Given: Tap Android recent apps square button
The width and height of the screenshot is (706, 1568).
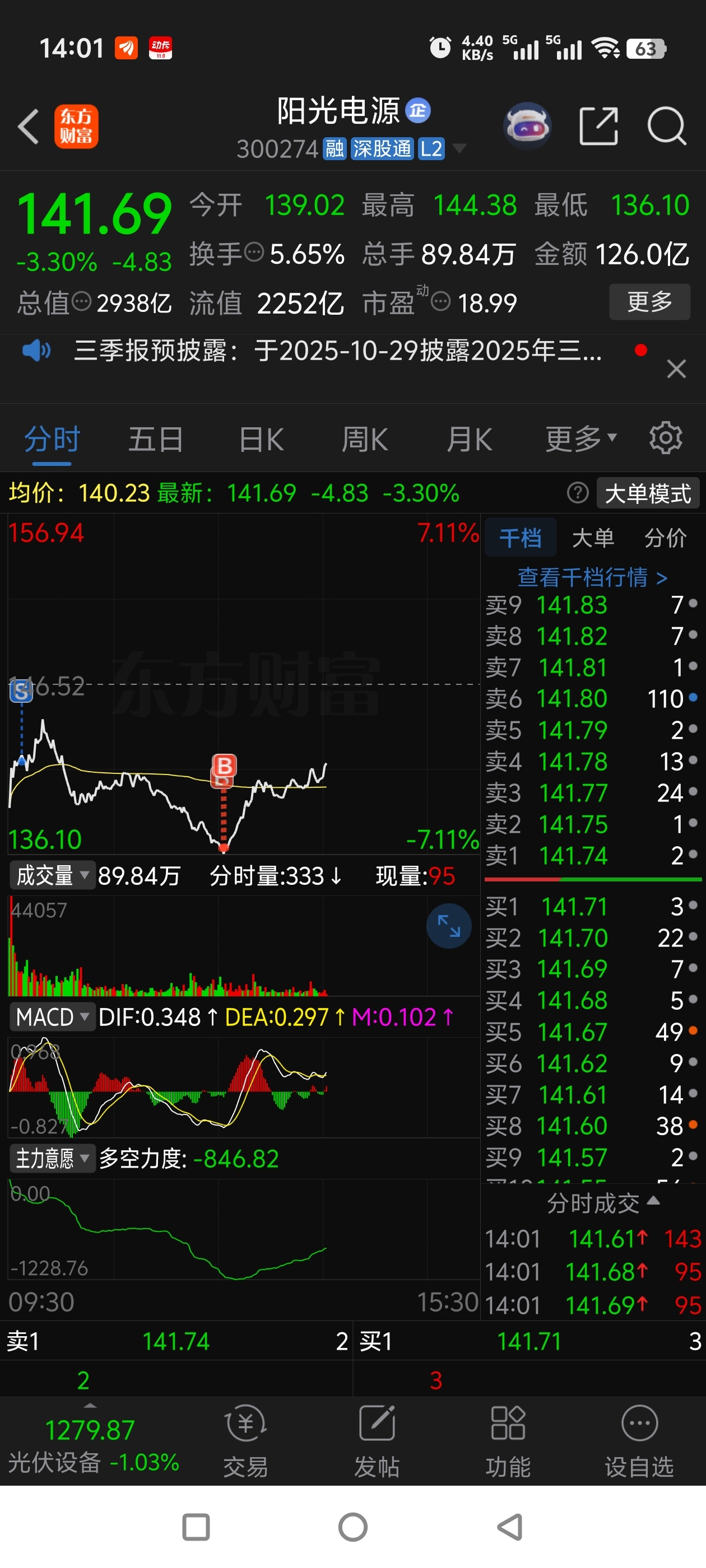Looking at the screenshot, I should (x=196, y=1527).
